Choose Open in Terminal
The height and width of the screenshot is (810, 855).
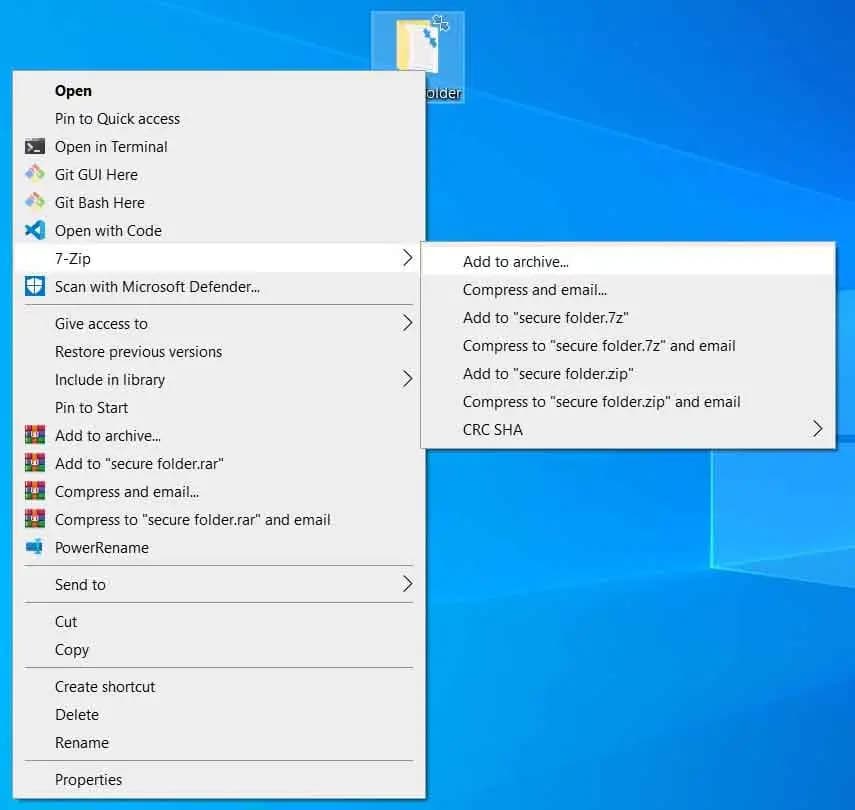click(218, 147)
